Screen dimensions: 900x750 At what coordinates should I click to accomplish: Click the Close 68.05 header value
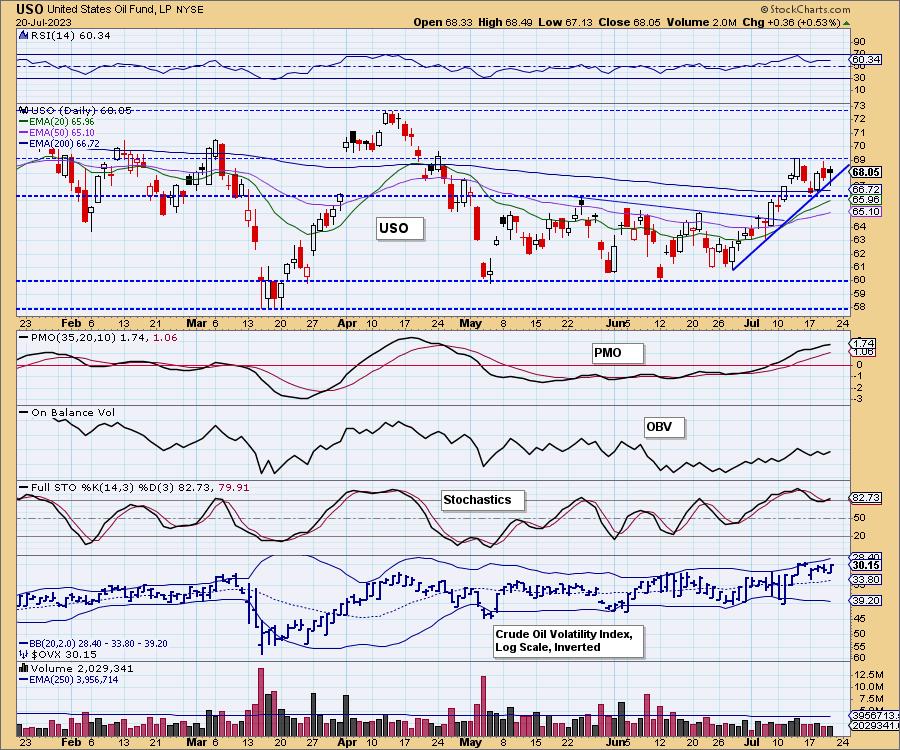(629, 22)
